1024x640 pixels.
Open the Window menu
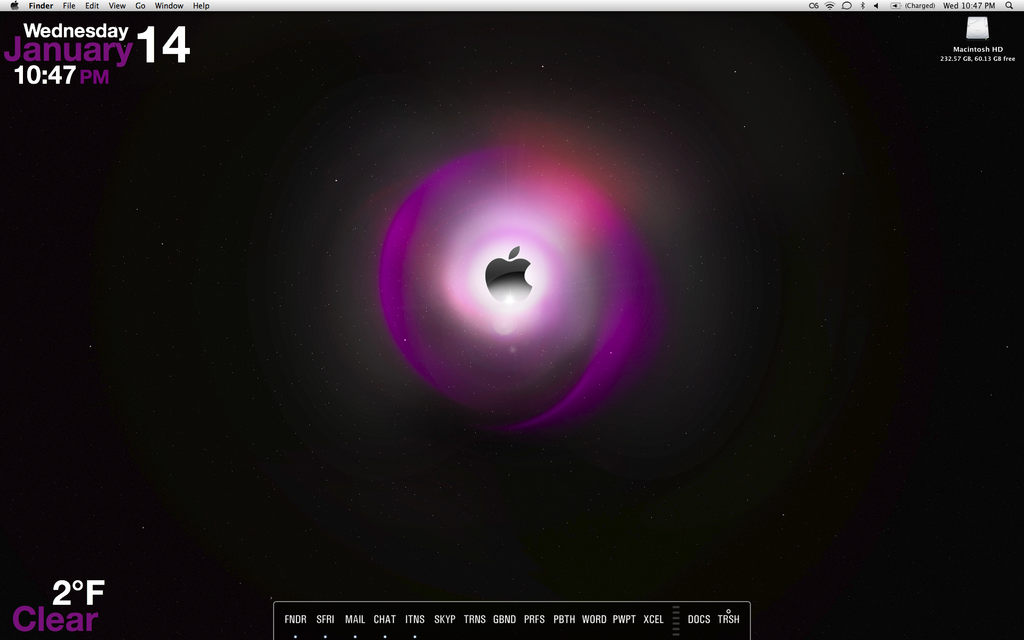[x=168, y=5]
